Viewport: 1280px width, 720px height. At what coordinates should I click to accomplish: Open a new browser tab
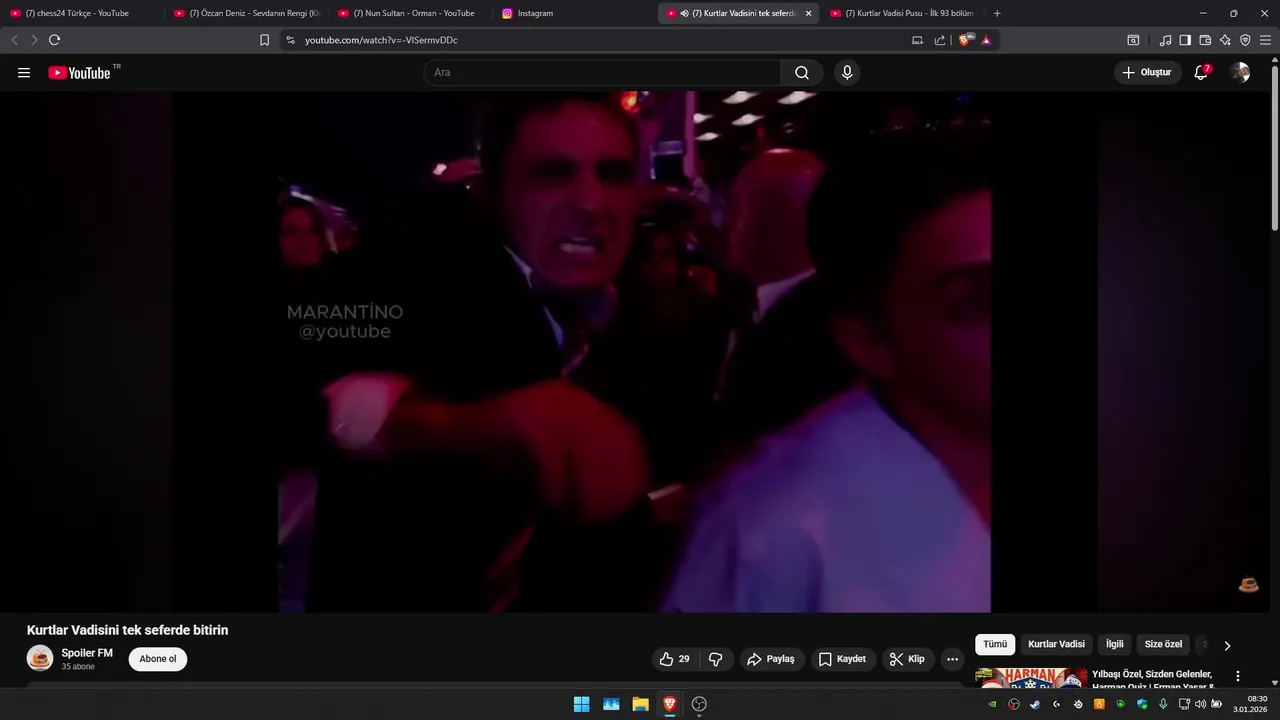point(997,13)
